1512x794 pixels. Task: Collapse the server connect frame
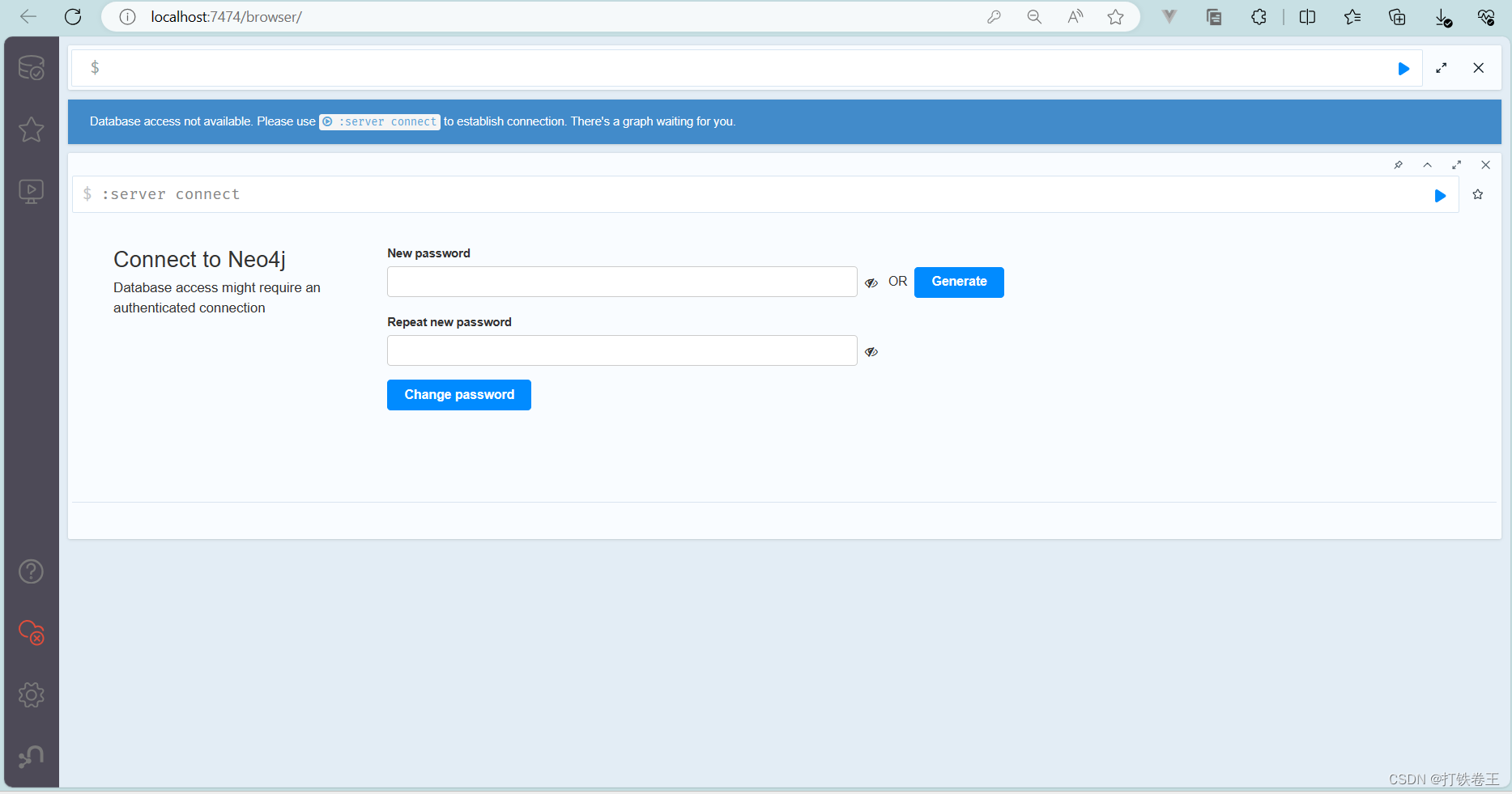(x=1428, y=165)
